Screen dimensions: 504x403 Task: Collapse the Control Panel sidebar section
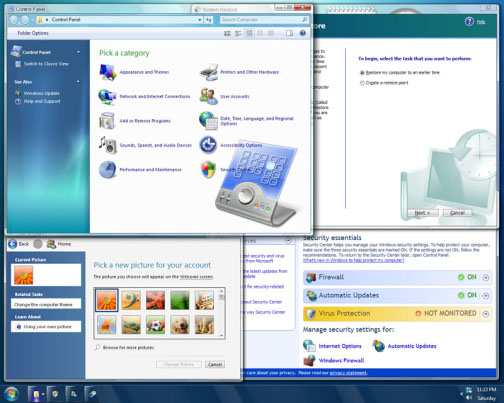click(79, 52)
